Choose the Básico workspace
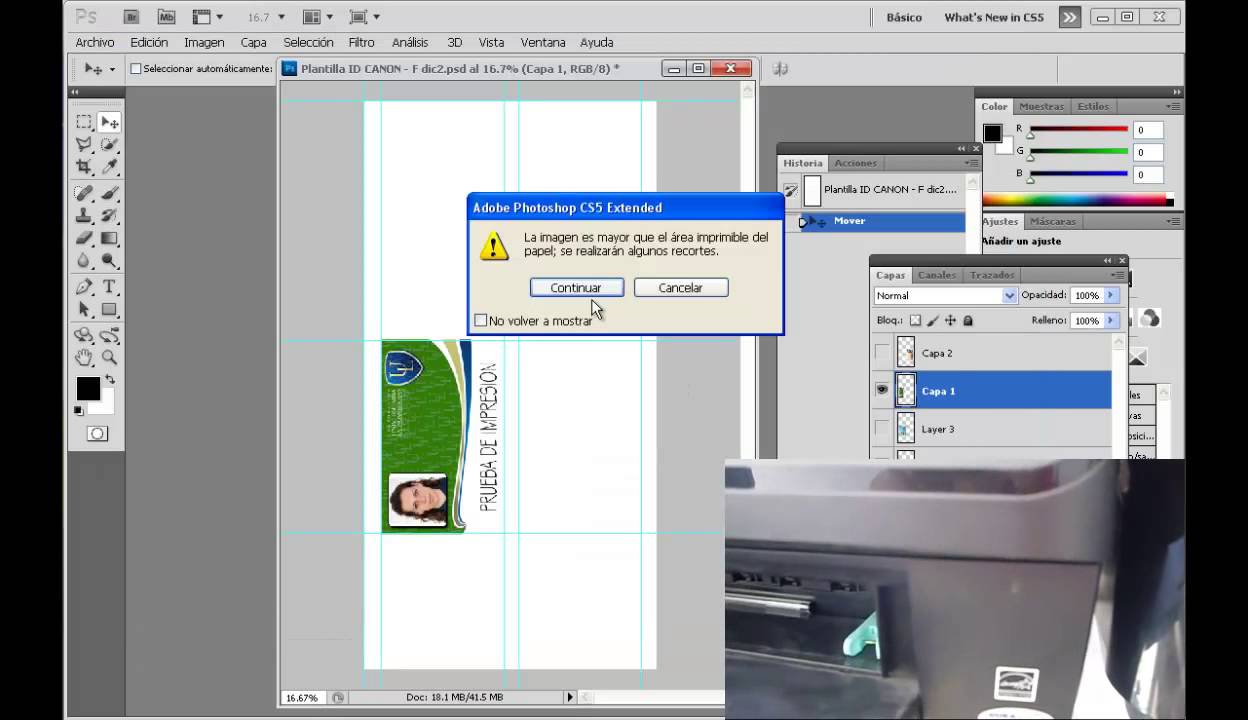Viewport: 1248px width, 720px height. click(x=904, y=17)
